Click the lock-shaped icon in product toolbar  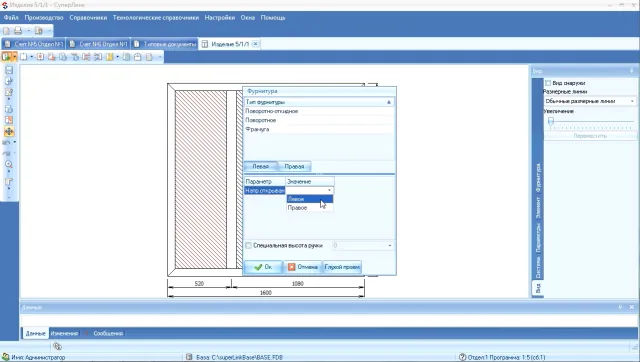(138, 57)
